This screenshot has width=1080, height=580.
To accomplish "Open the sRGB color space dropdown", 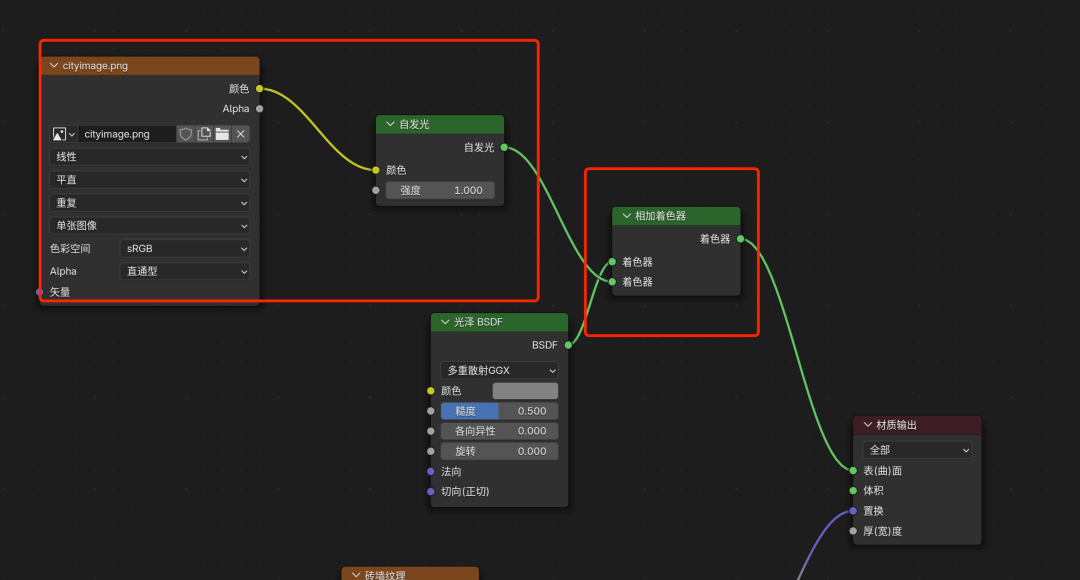I will 185,248.
